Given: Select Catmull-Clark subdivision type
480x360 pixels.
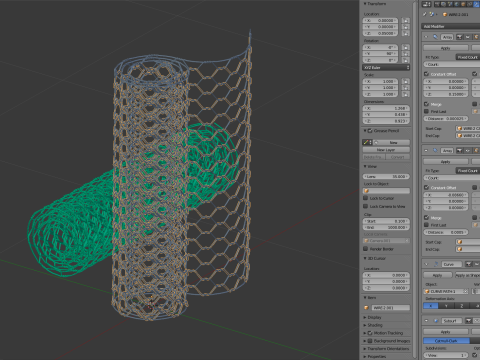Looking at the screenshot, I should pos(446,341).
